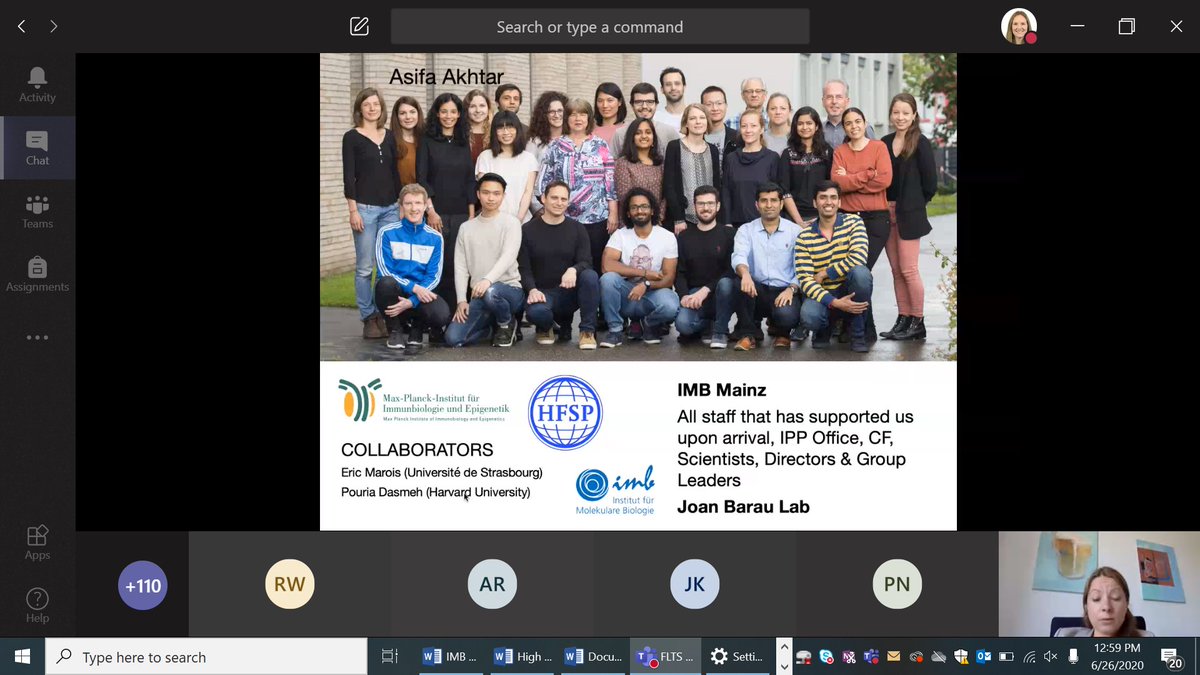Screen dimensions: 1200x675
Task: Unmute the speaker volume icon
Action: [1051, 657]
